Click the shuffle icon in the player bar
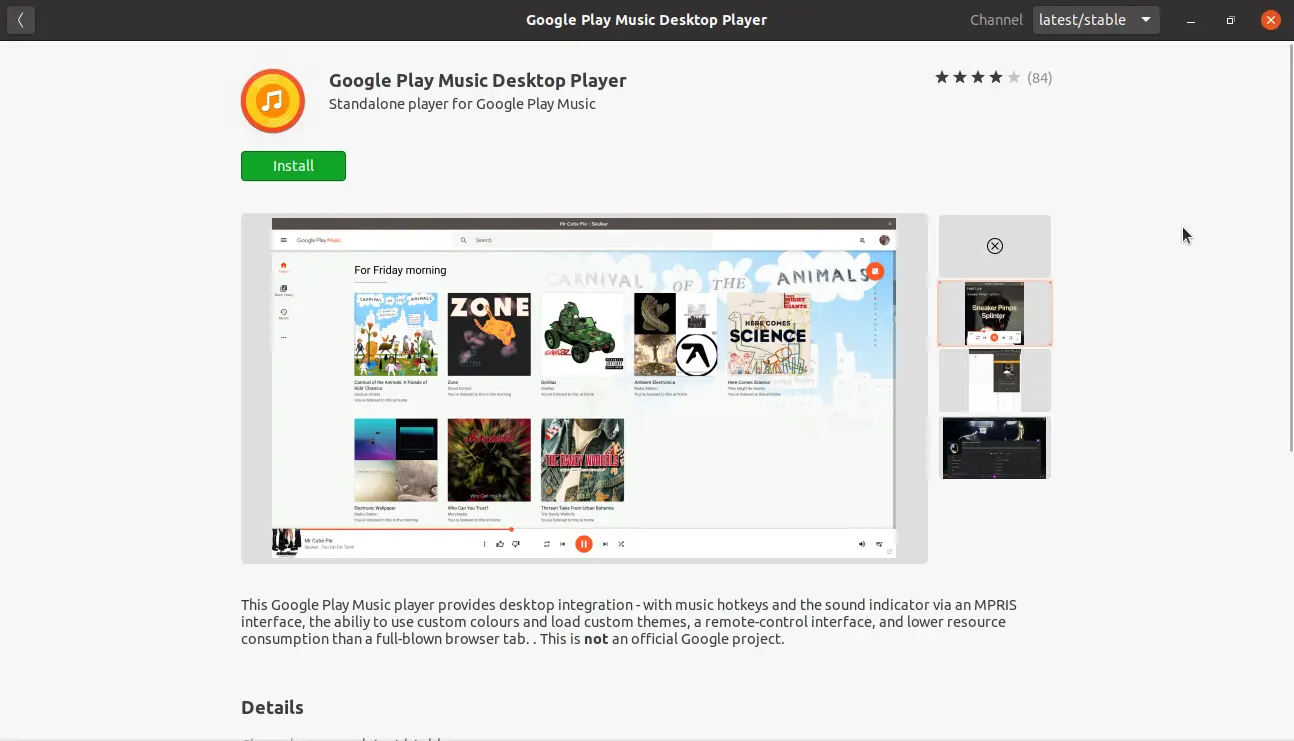 click(x=621, y=544)
